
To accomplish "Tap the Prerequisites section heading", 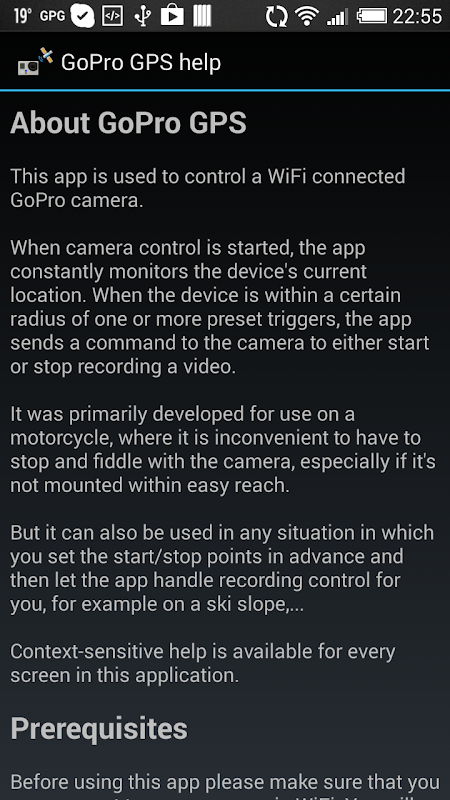I will coord(99,730).
